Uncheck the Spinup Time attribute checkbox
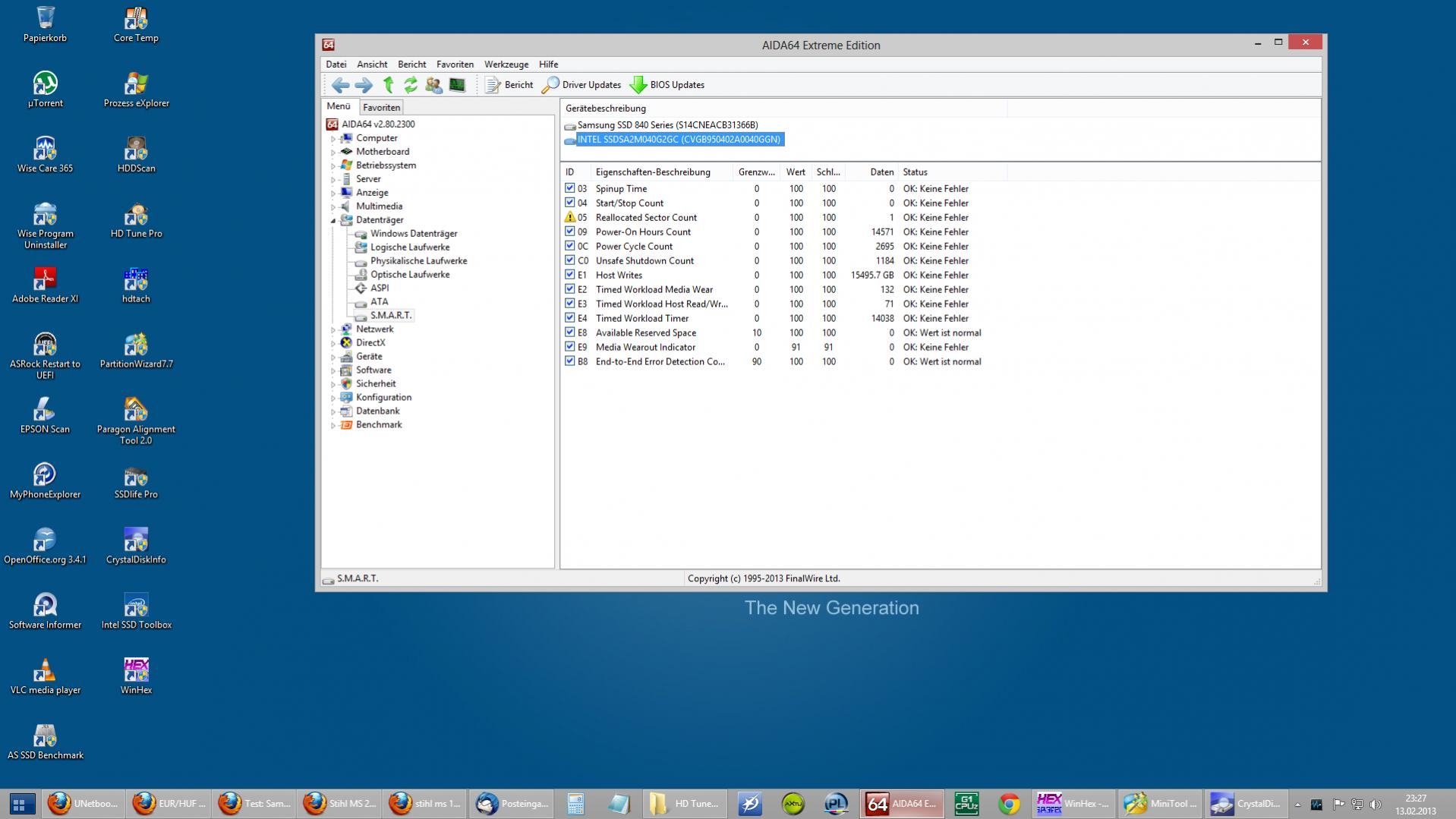Image resolution: width=1456 pixels, height=819 pixels. click(x=569, y=188)
